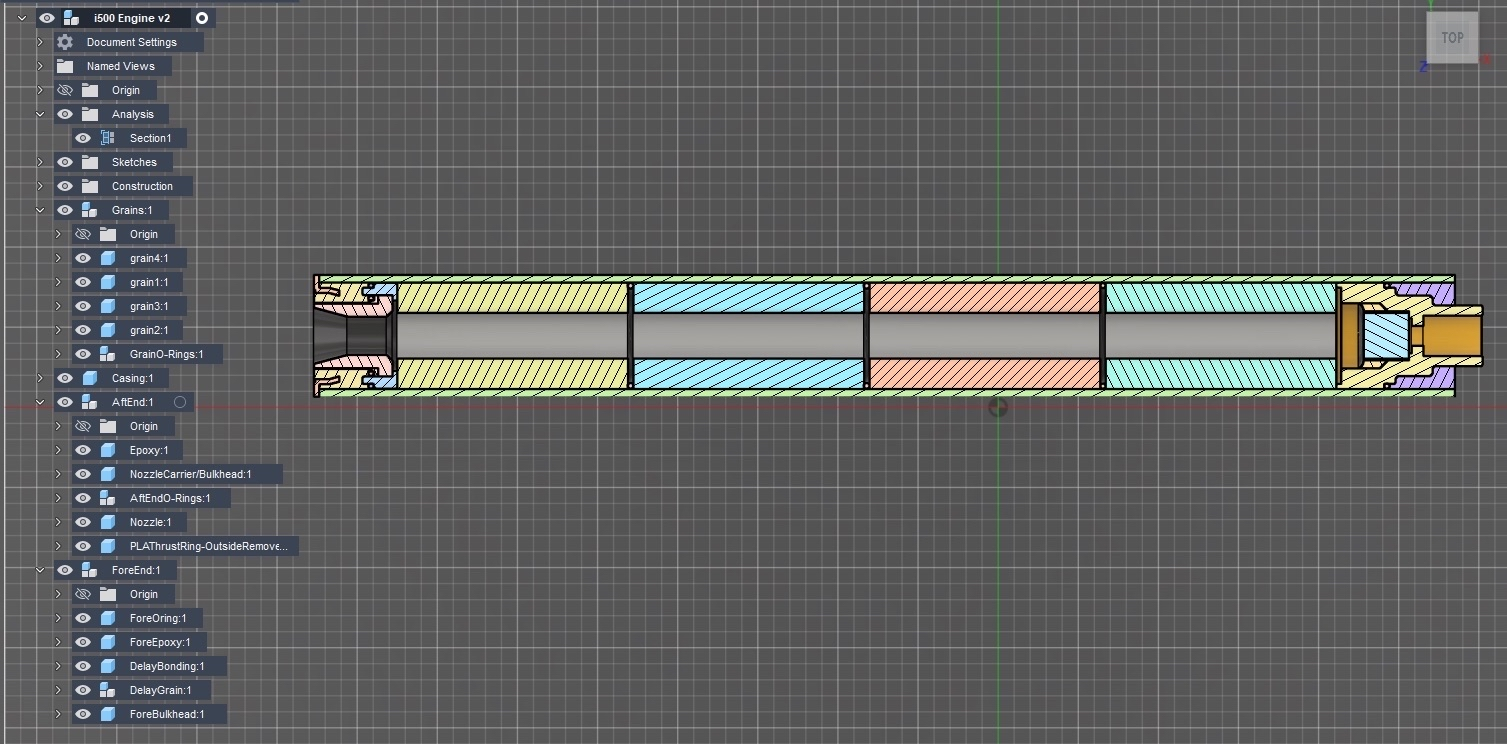Hide the grain4 component
The image size is (1507, 744).
(x=83, y=258)
